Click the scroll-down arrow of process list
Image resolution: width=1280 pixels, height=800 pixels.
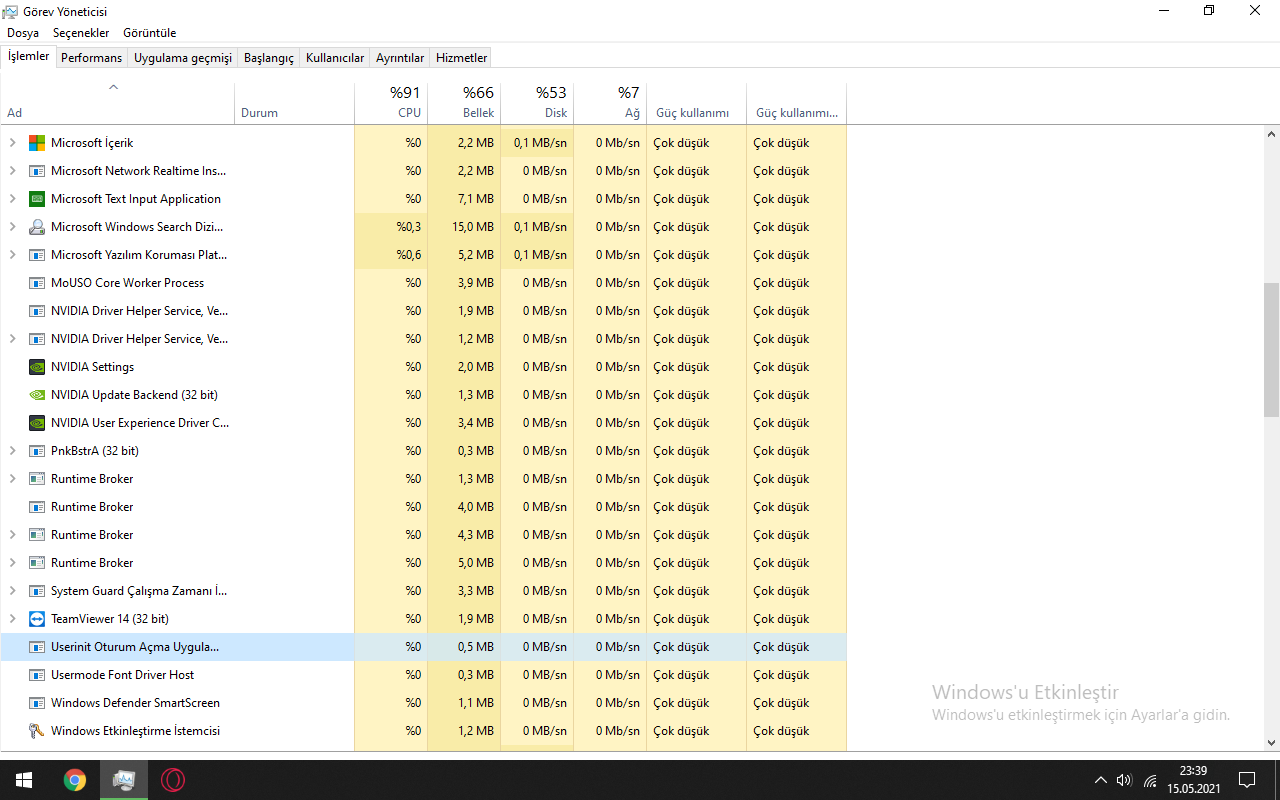[1271, 743]
